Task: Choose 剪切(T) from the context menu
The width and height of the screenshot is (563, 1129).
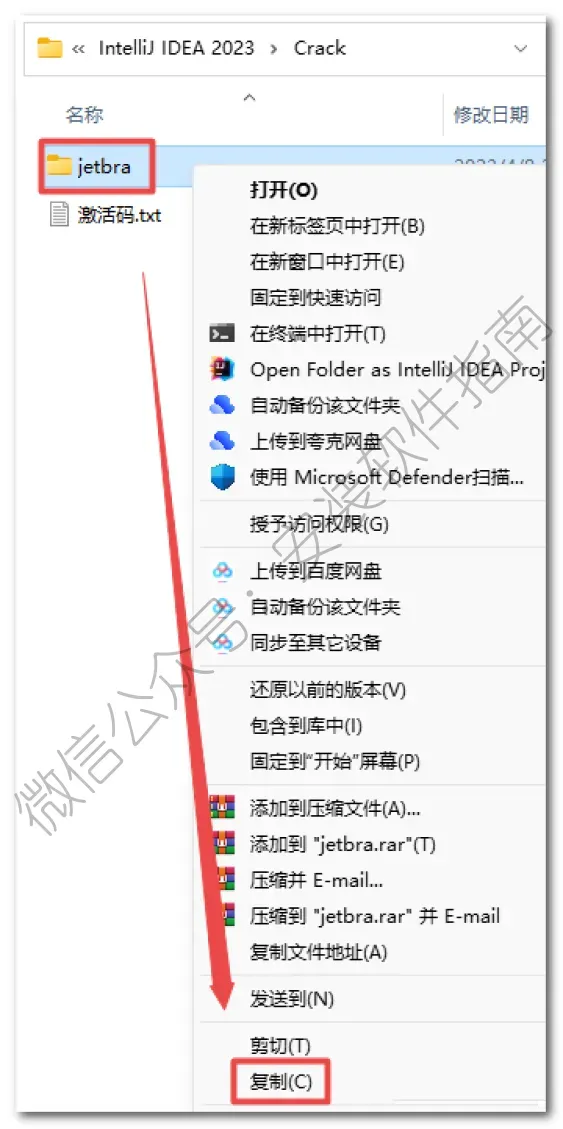Action: 280,1045
